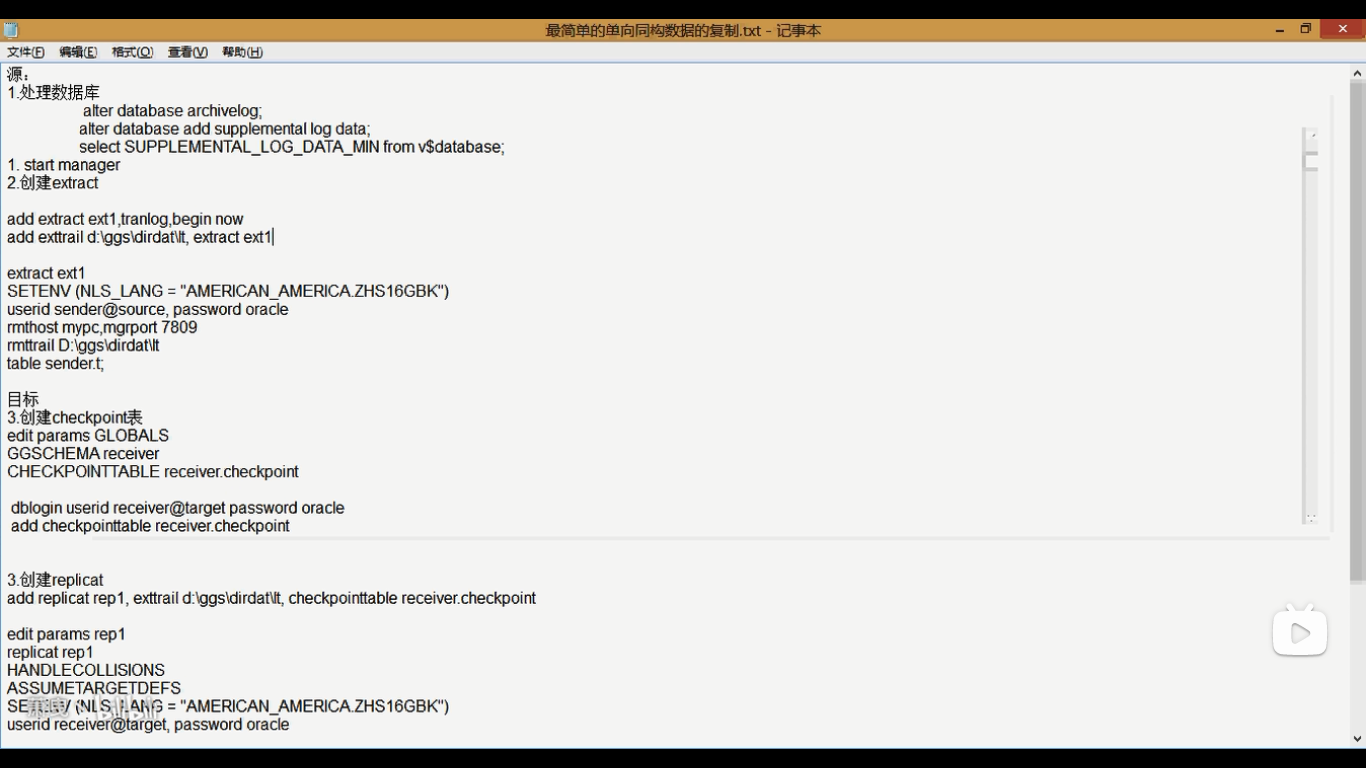1366x768 pixels.
Task: Click the line "HANDLECOLLISIONS"
Action: (x=86, y=669)
